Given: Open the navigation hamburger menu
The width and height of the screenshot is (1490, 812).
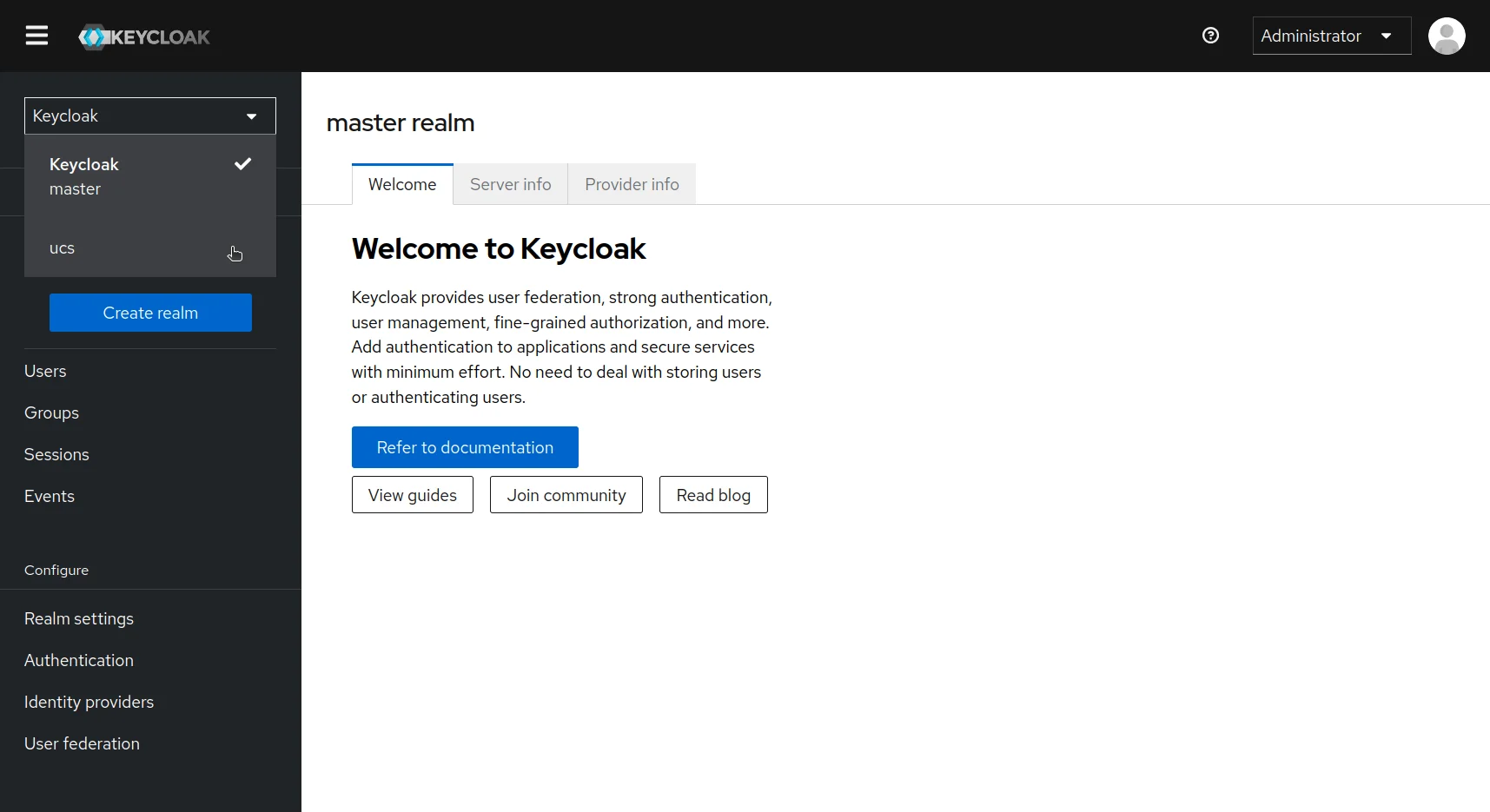Looking at the screenshot, I should tap(36, 36).
